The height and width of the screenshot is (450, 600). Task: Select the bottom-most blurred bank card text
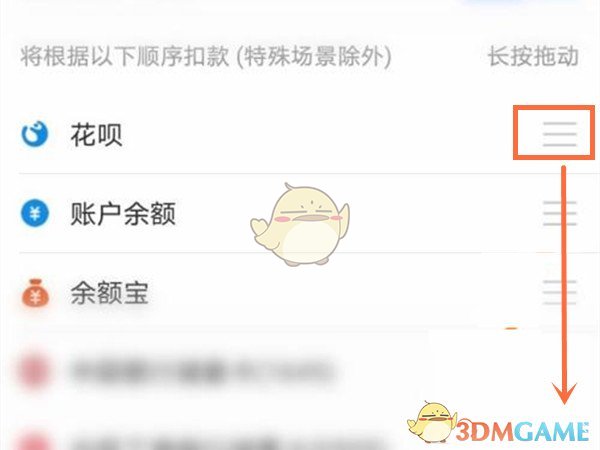[x=230, y=443]
